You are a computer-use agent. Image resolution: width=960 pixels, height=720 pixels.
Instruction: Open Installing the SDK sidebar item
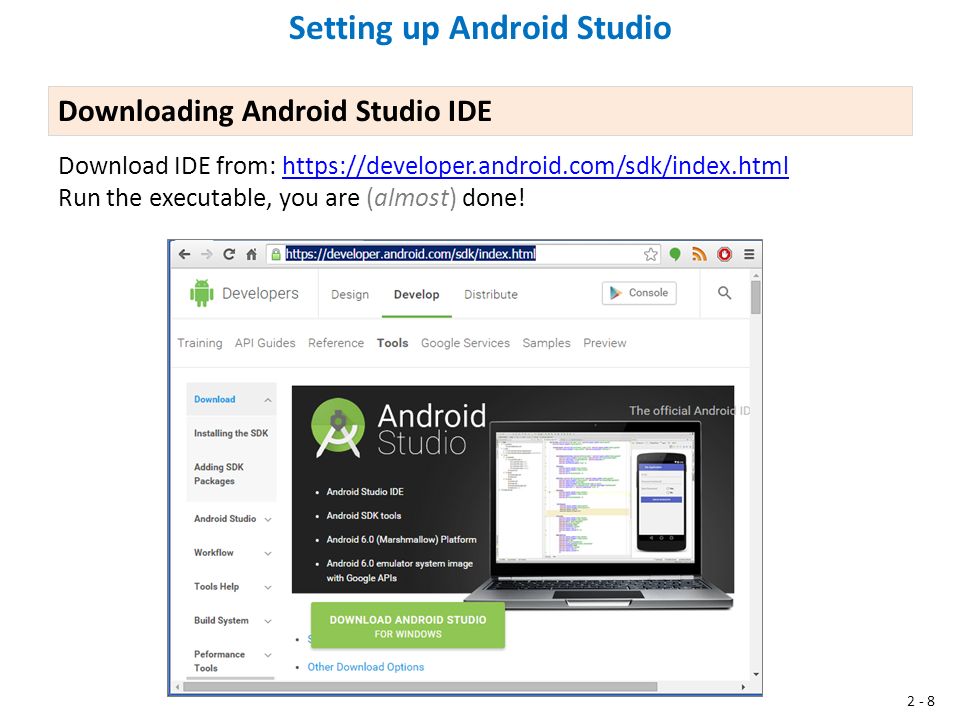(x=231, y=433)
